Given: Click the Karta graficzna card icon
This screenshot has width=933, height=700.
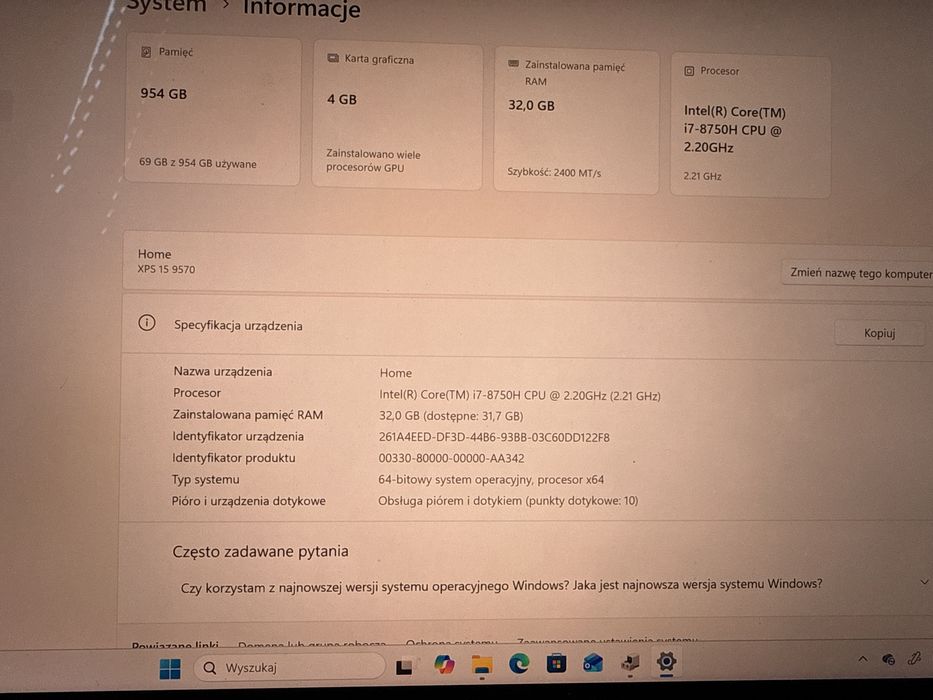Looking at the screenshot, I should [333, 58].
